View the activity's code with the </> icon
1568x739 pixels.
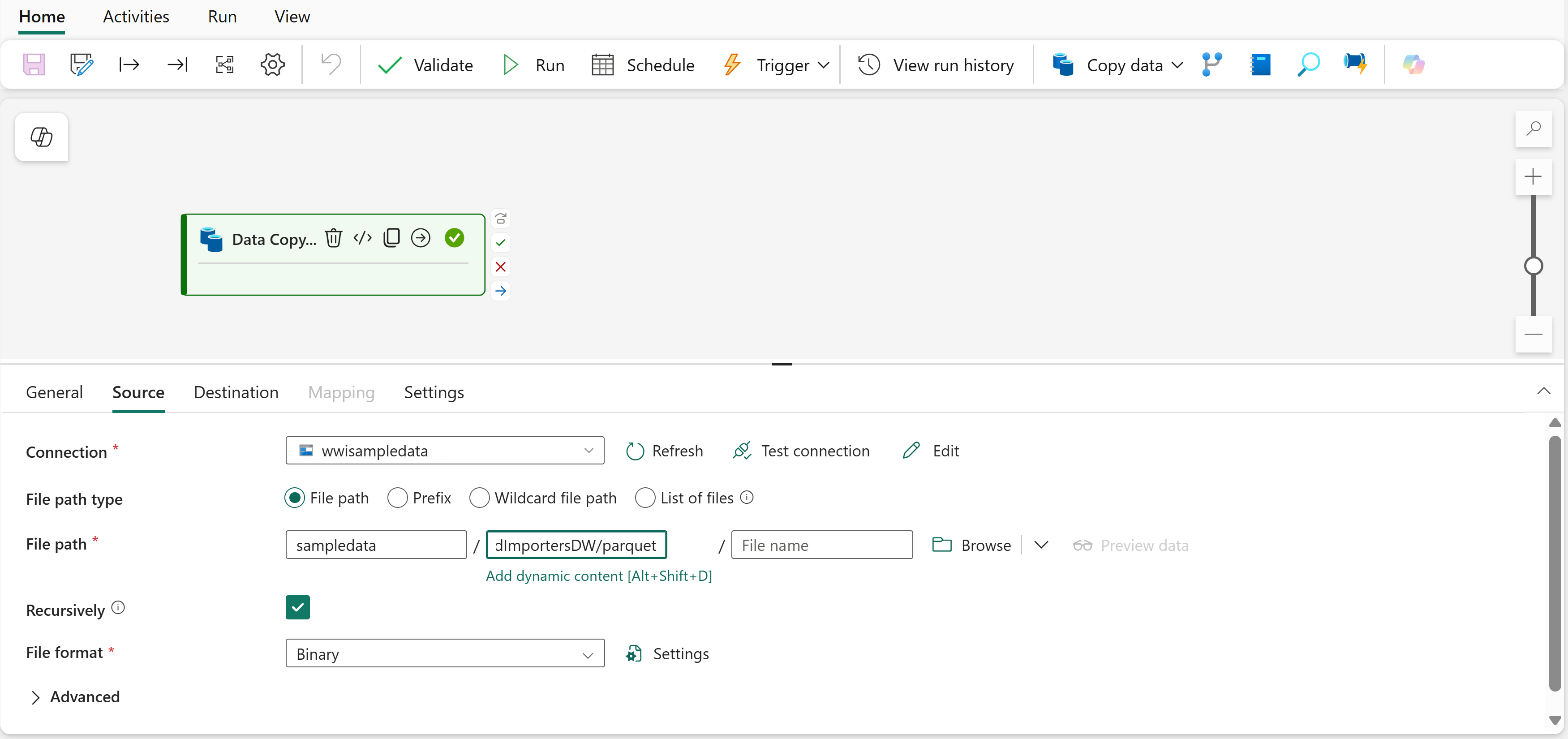362,238
